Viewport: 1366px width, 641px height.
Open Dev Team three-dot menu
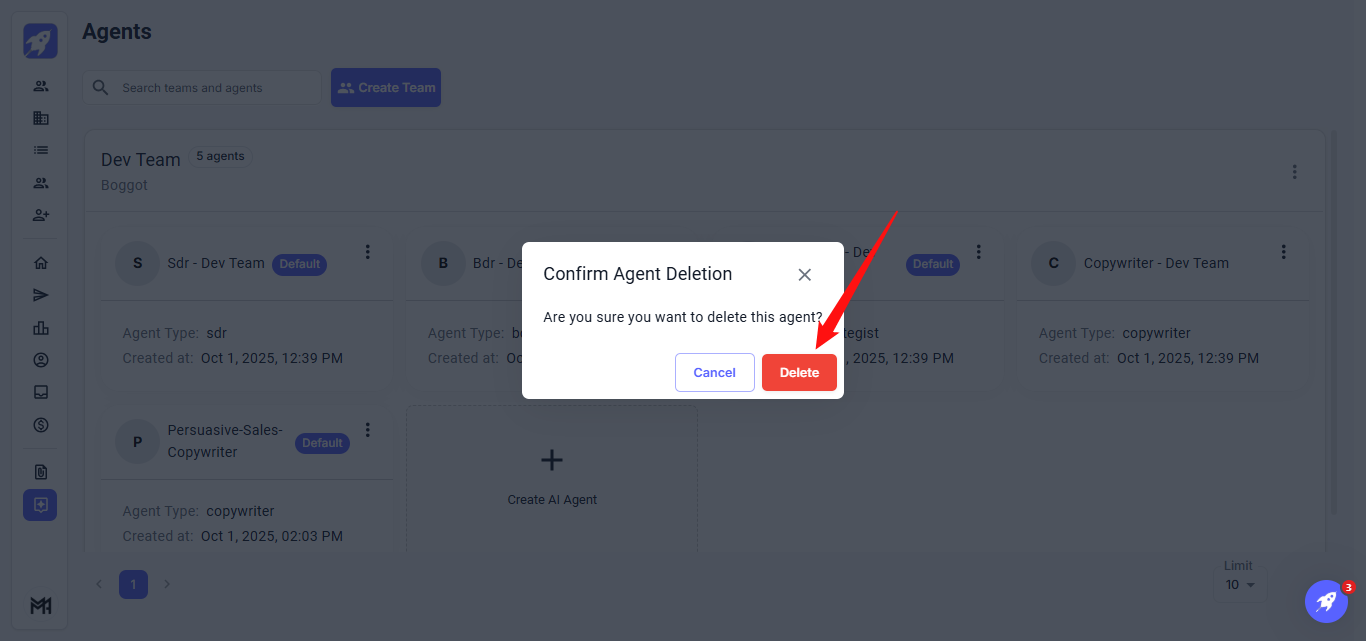point(1294,172)
